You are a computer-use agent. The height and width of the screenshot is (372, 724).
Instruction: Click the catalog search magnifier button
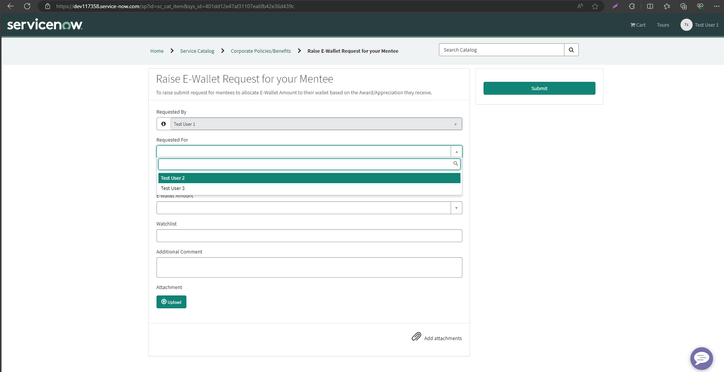pyautogui.click(x=571, y=50)
